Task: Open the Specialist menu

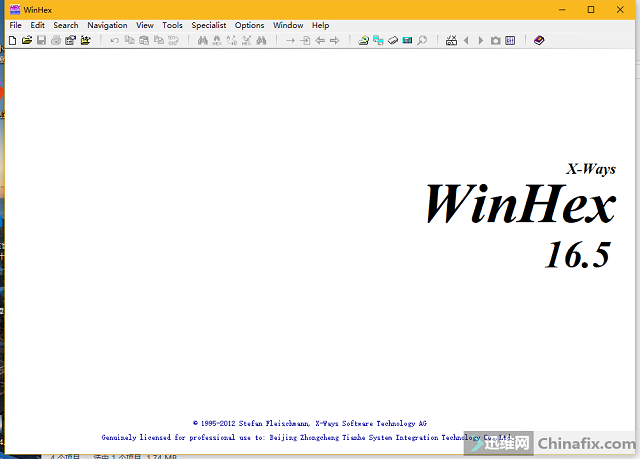Action: point(209,25)
